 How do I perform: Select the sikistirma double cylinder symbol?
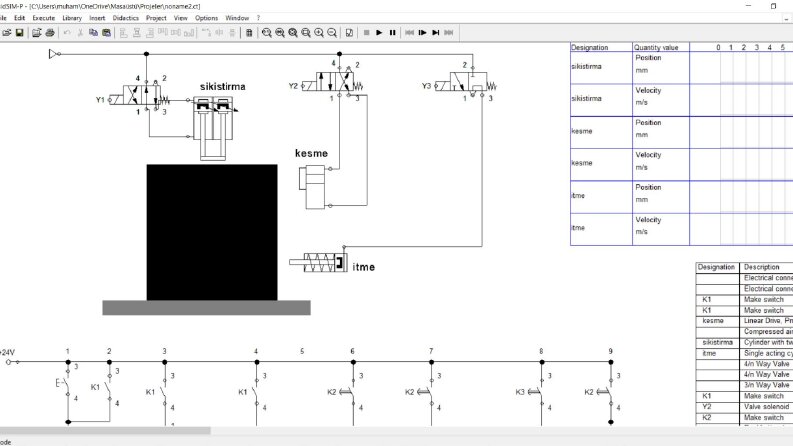[213, 128]
